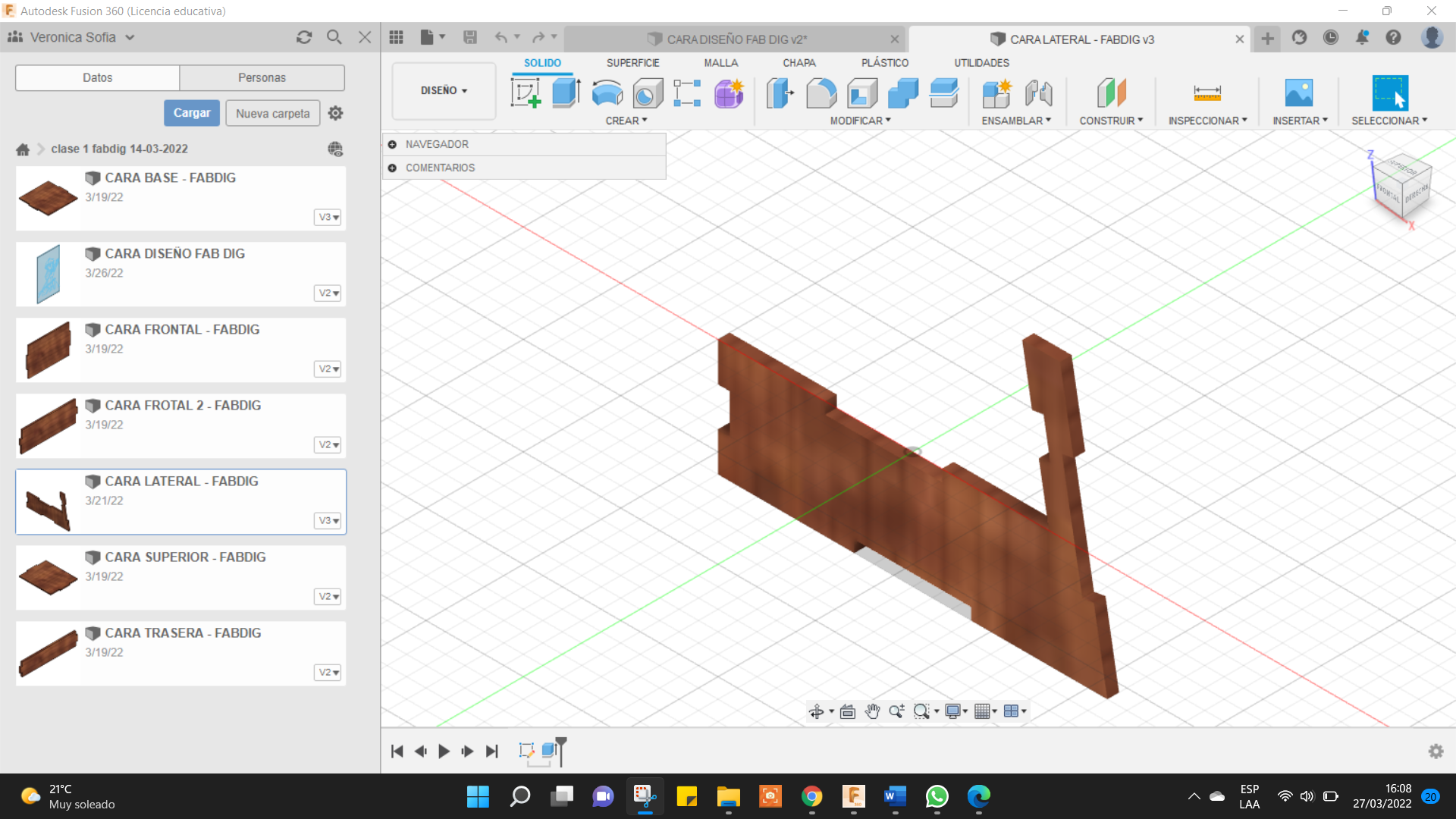Select the Create Sketch tool
The height and width of the screenshot is (819, 1456).
[526, 93]
